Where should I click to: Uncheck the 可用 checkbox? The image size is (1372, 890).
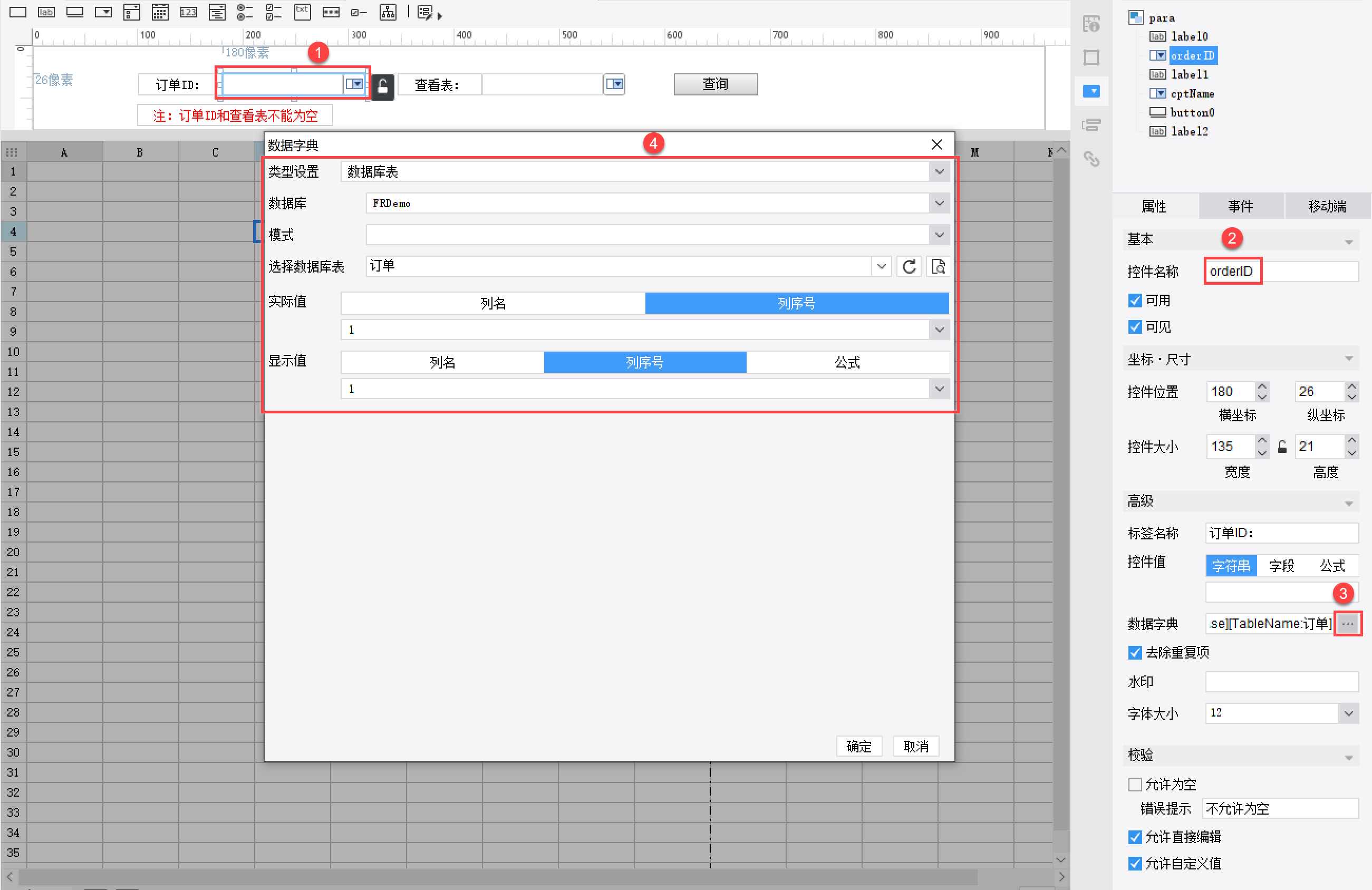[1135, 301]
